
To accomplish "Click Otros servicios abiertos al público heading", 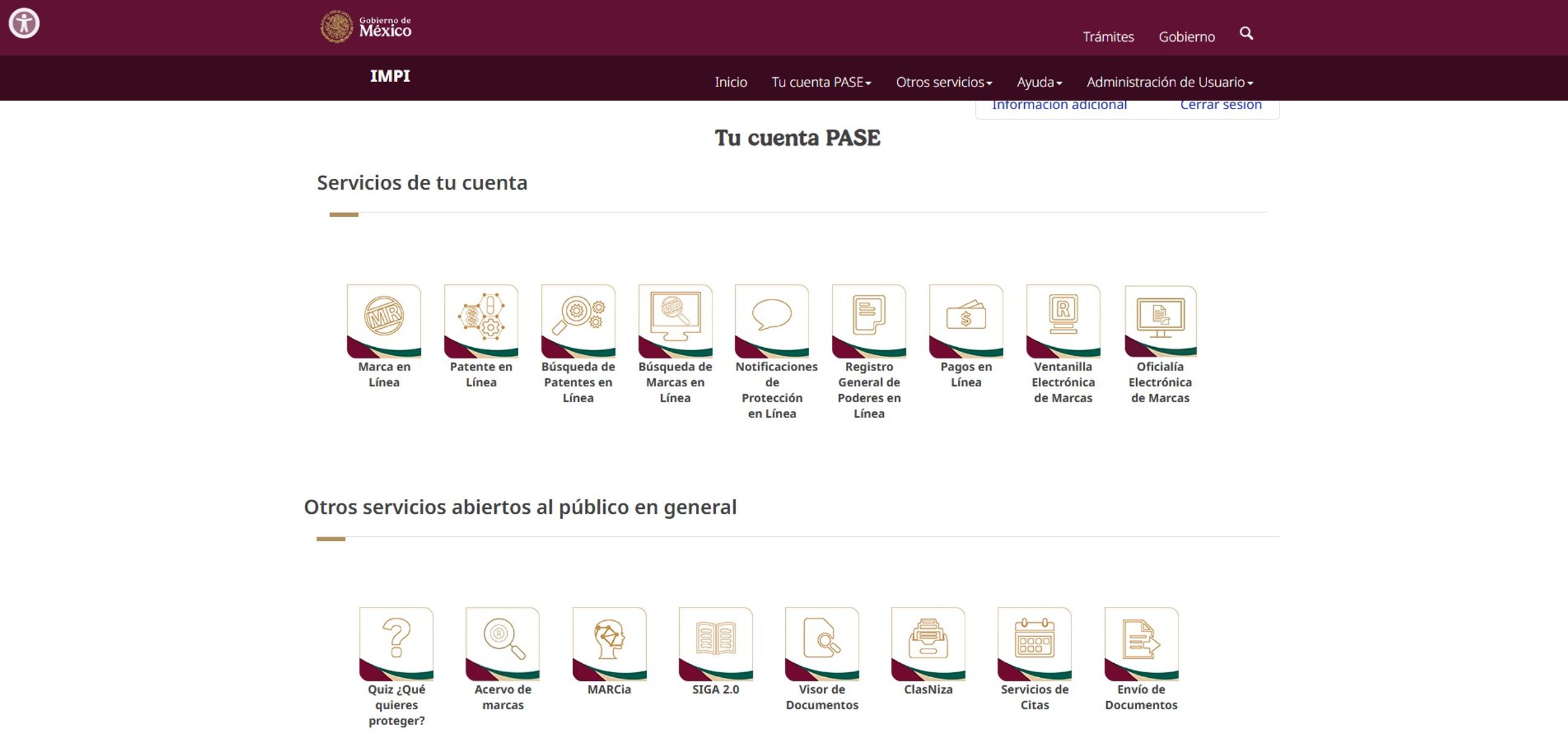I will coord(521,508).
